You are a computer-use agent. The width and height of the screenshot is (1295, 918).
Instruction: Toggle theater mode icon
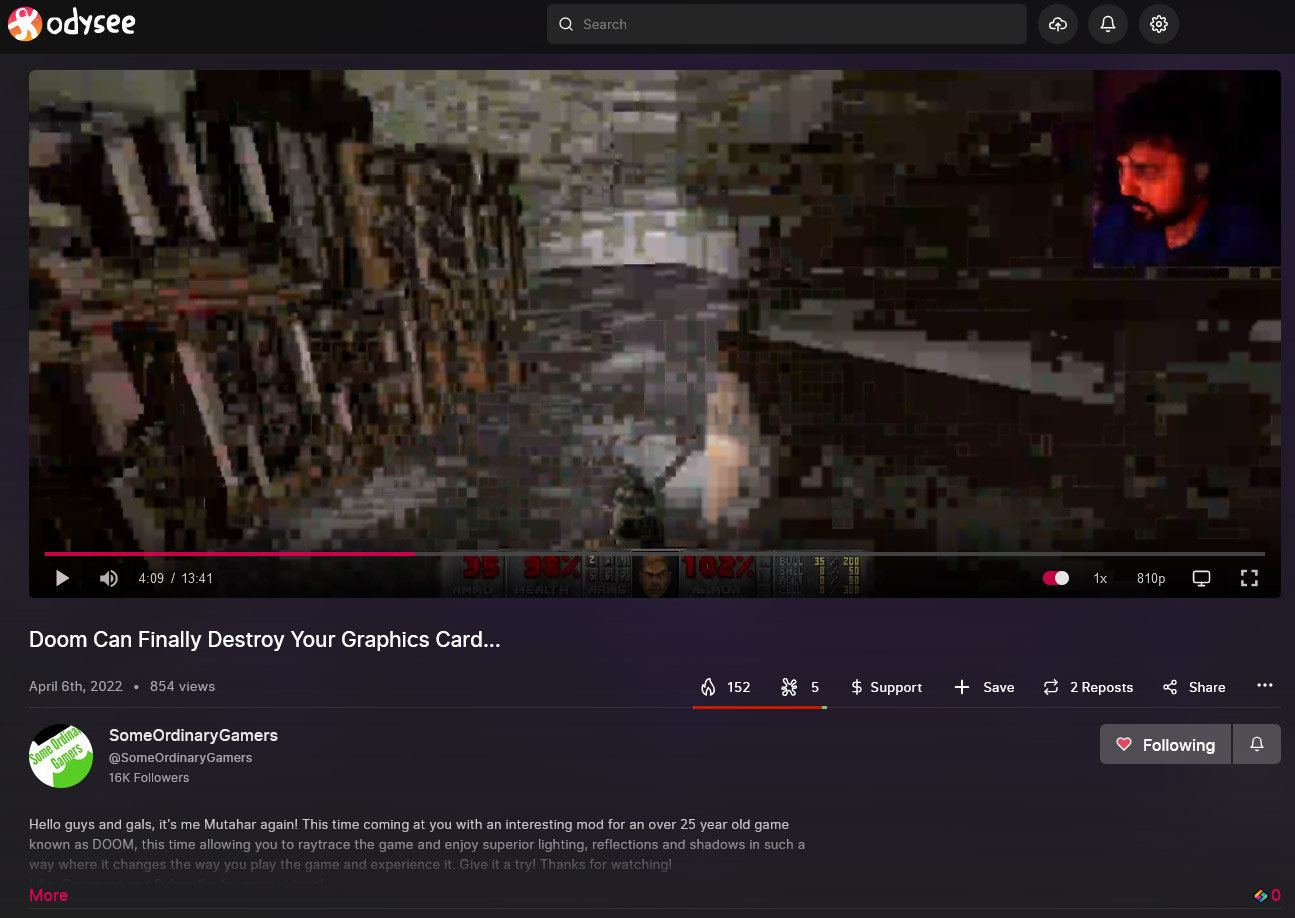[x=1202, y=578]
